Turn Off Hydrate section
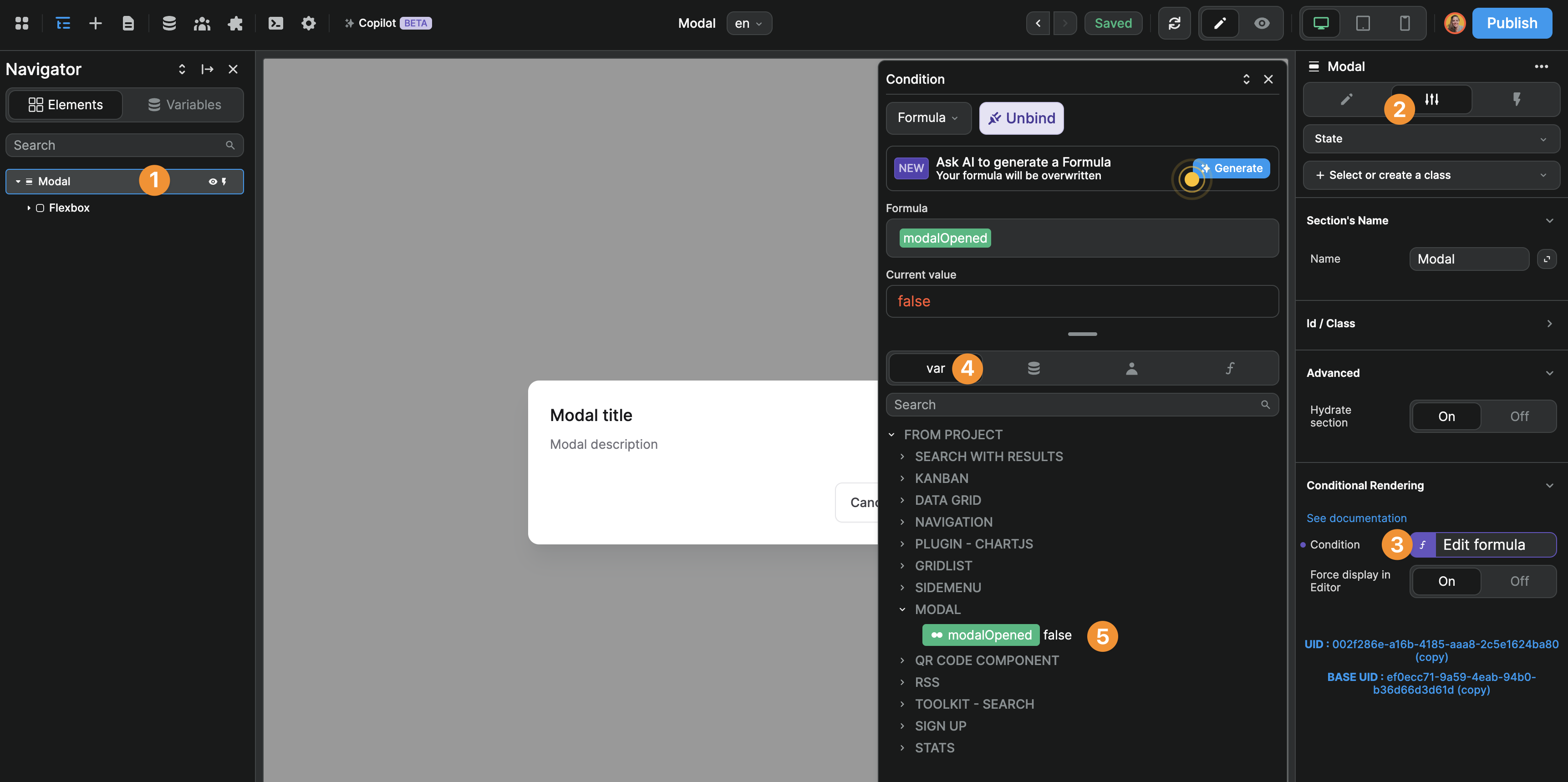The image size is (1568, 782). [x=1519, y=416]
